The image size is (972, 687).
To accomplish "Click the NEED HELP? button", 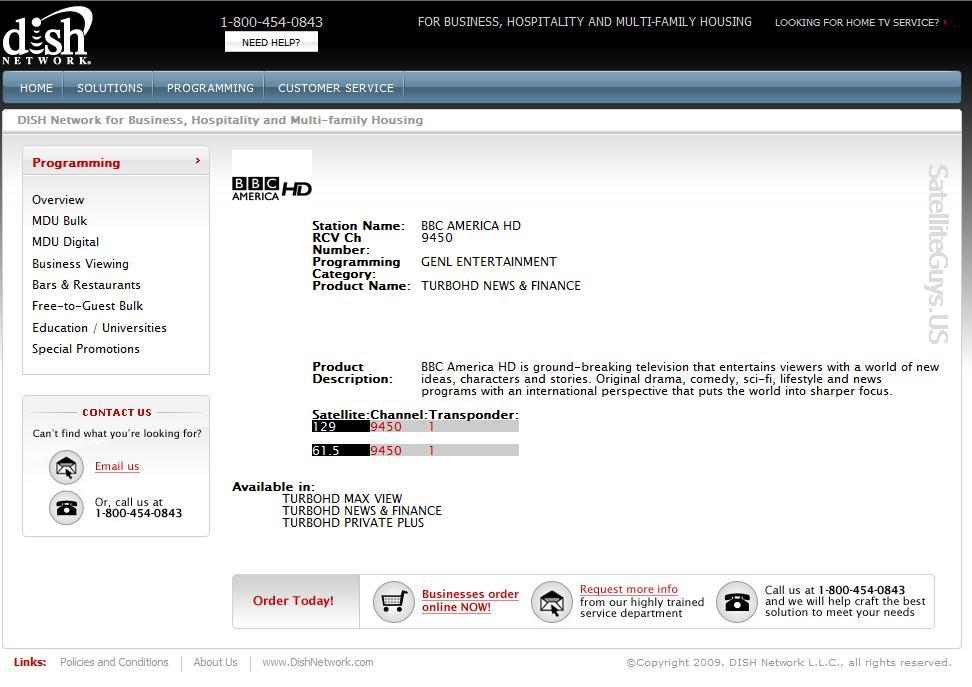I will pyautogui.click(x=271, y=42).
